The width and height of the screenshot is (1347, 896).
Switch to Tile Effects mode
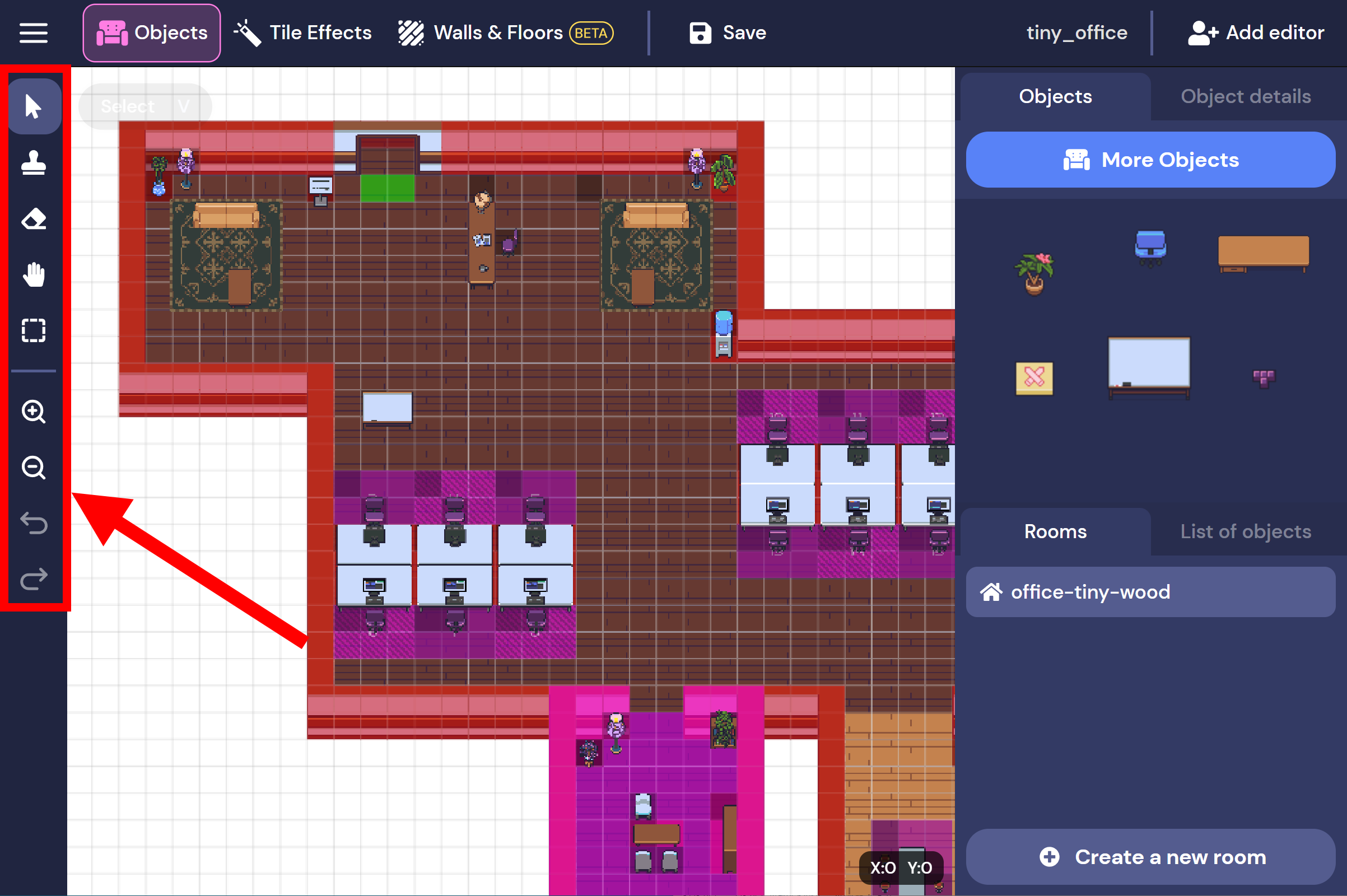[x=303, y=32]
